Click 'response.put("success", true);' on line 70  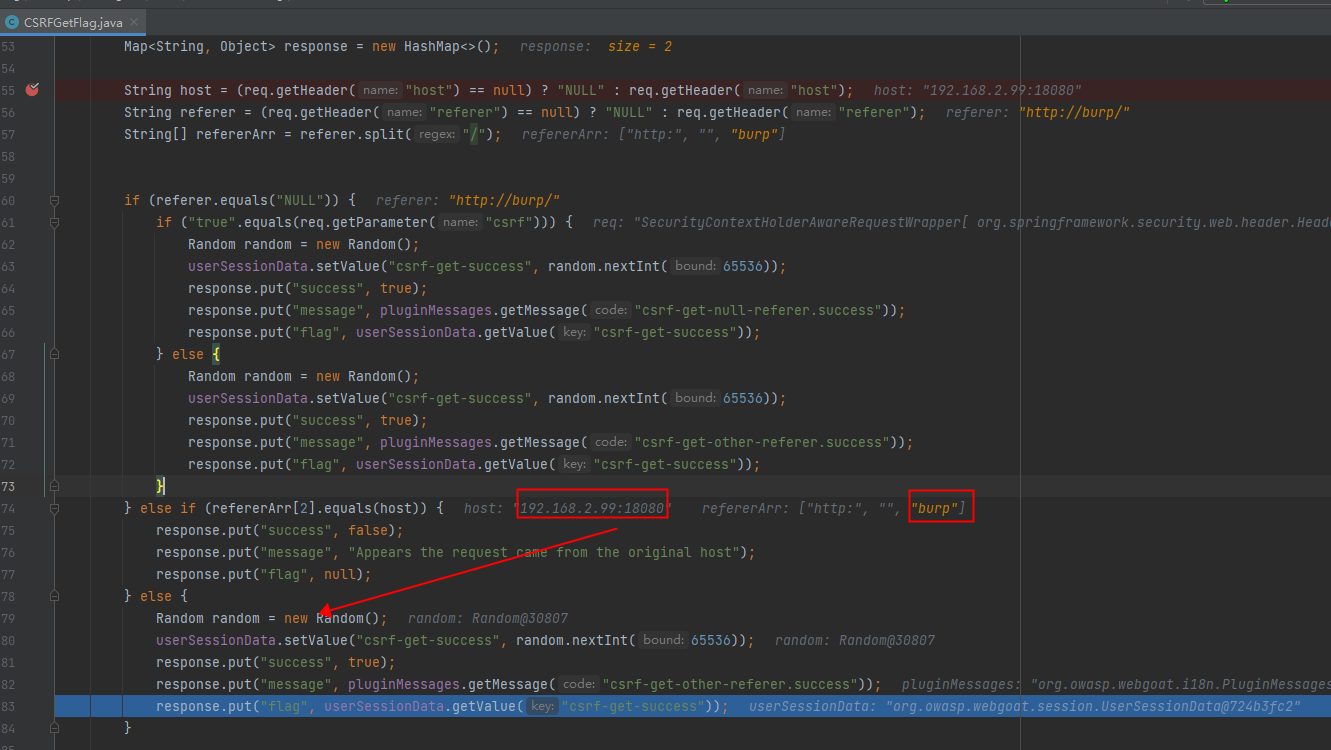tap(308, 420)
